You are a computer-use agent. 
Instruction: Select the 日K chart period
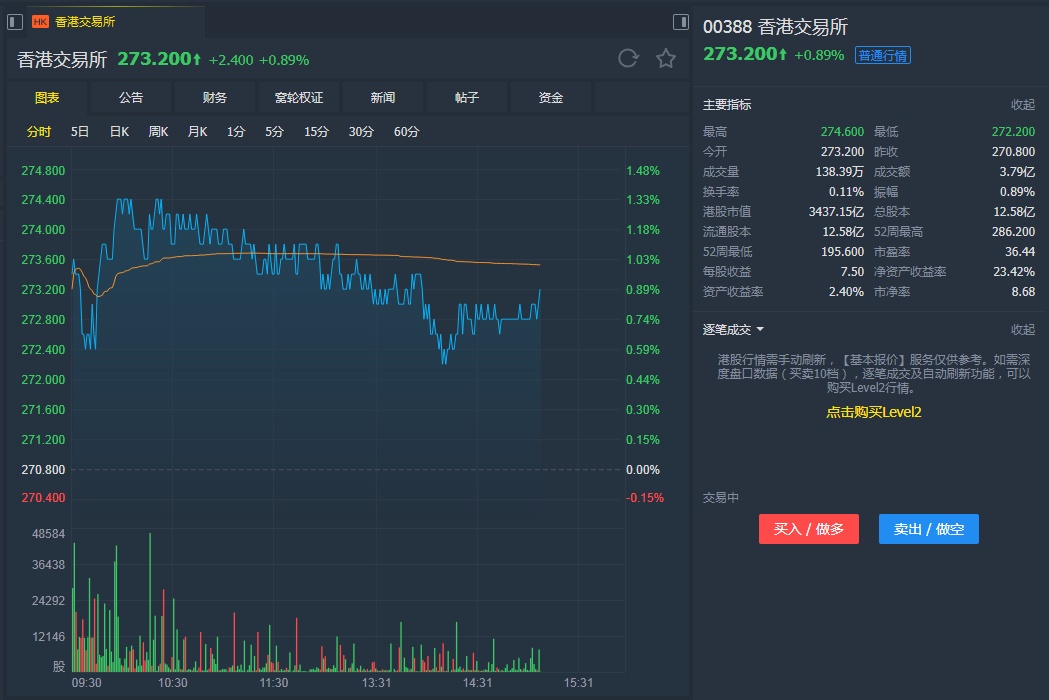(119, 131)
